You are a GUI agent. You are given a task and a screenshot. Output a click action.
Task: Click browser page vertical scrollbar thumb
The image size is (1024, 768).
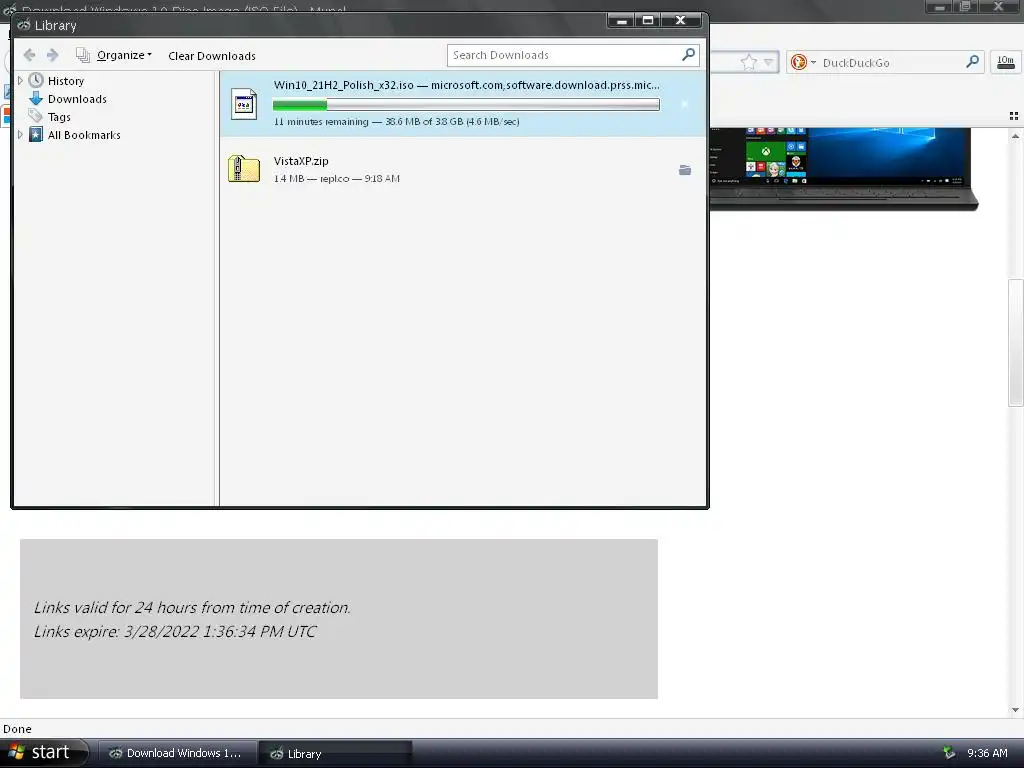pyautogui.click(x=1015, y=343)
